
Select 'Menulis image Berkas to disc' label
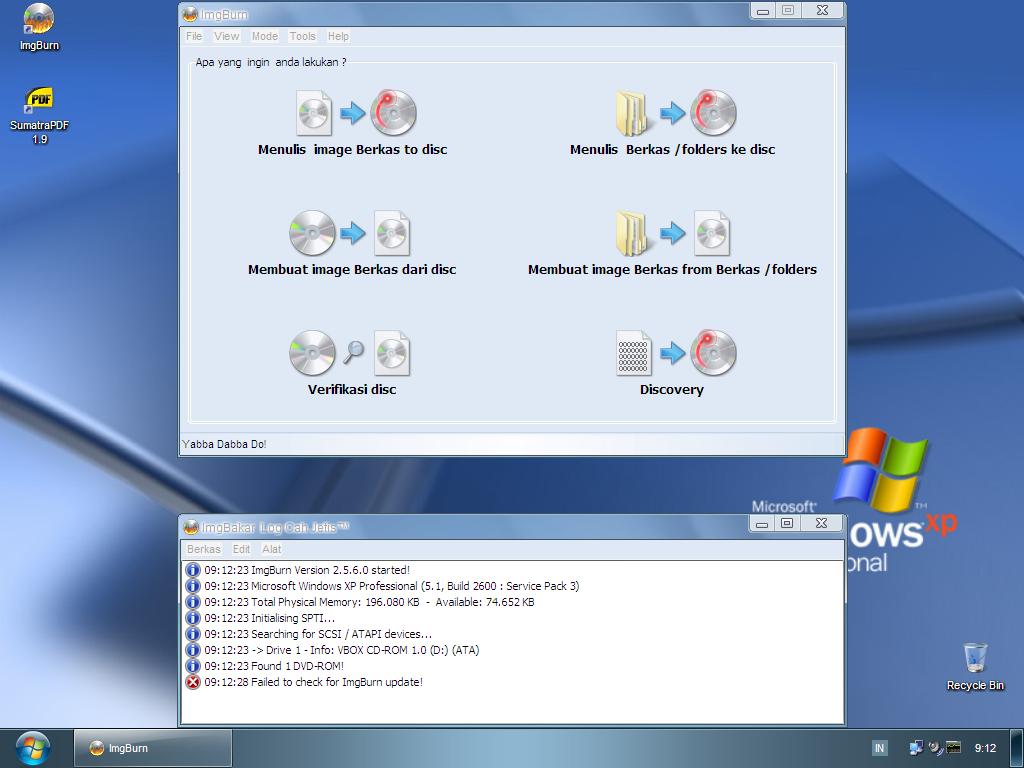(353, 150)
